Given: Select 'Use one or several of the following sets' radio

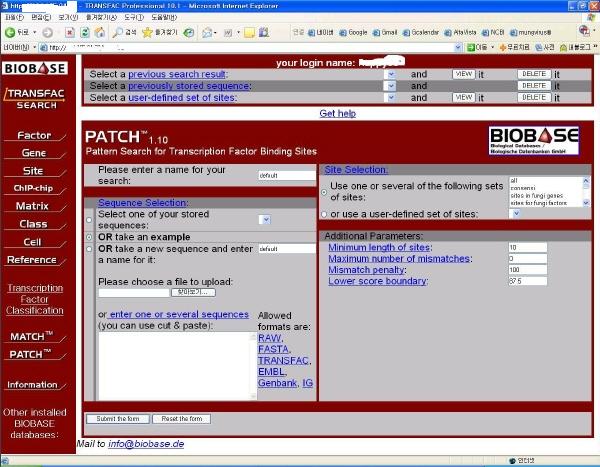Looking at the screenshot, I should tap(323, 191).
